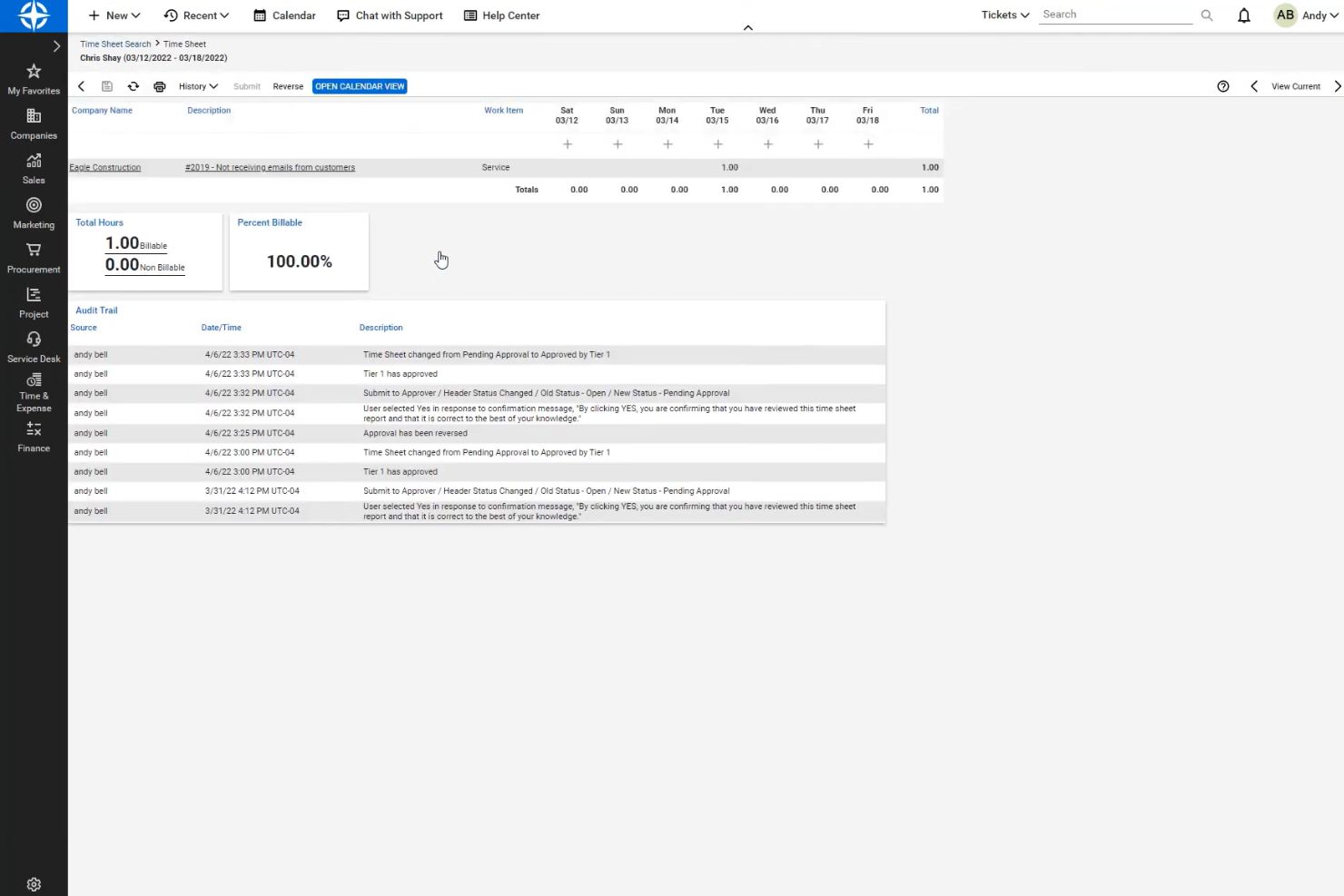
Task: Open the Service Desk module
Action: [34, 345]
